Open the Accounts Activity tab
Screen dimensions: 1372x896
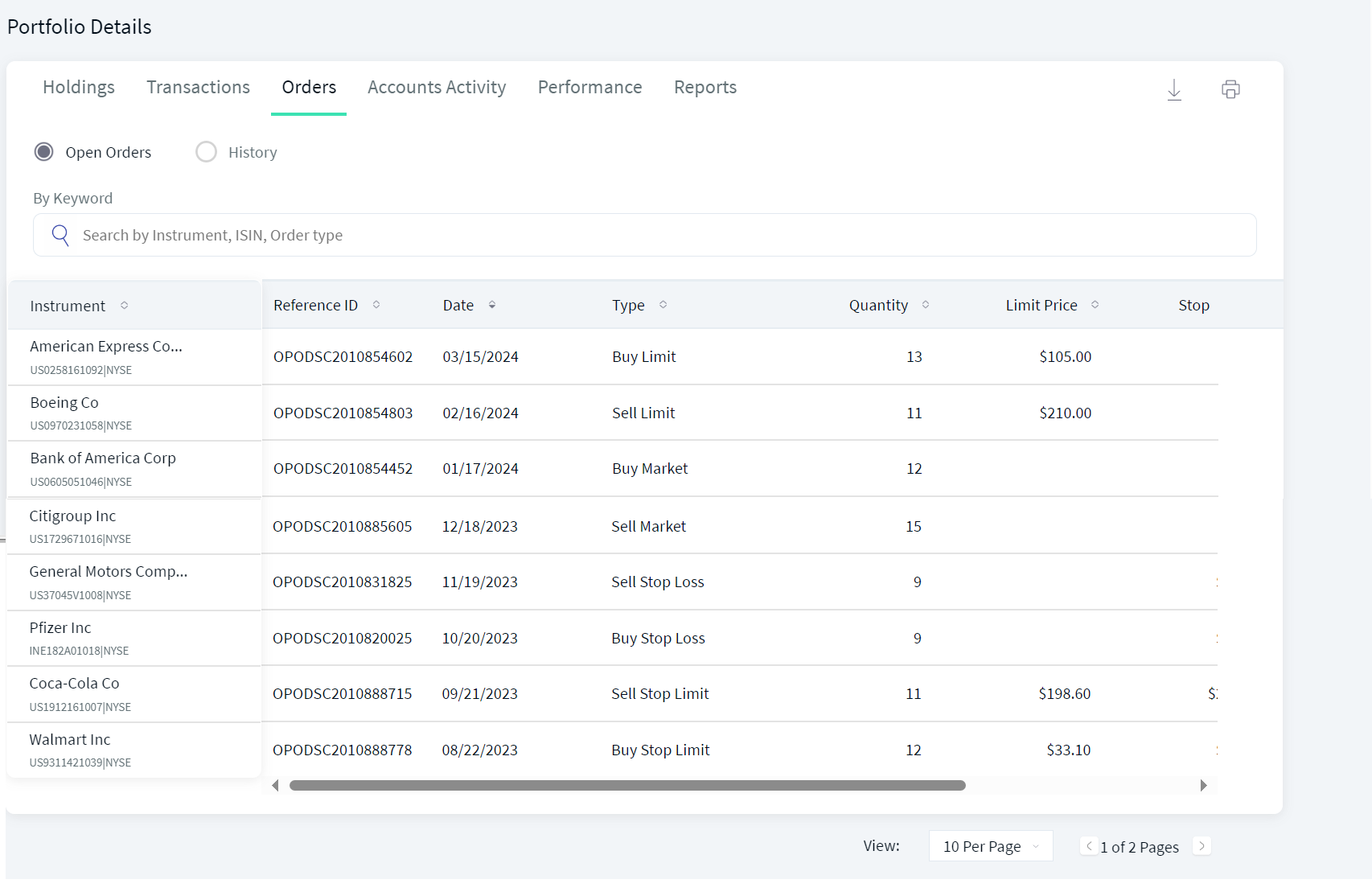click(437, 87)
